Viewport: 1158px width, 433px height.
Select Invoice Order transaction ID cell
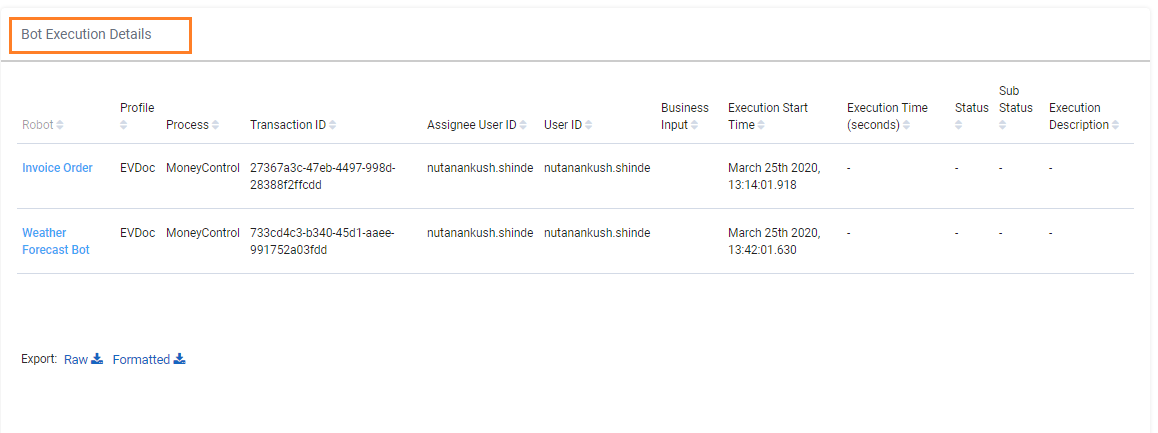(x=323, y=176)
